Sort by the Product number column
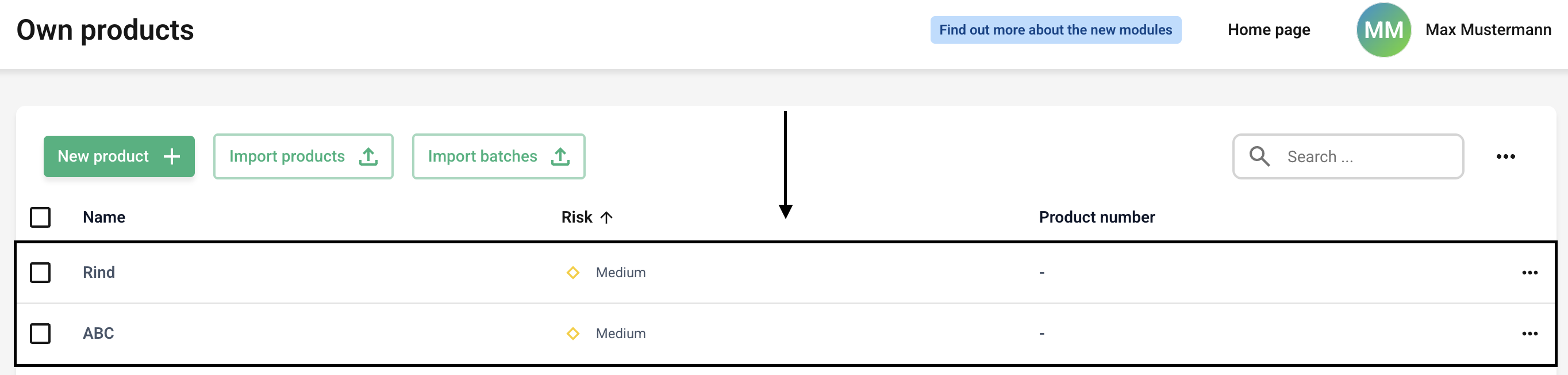The width and height of the screenshot is (1568, 375). [1096, 217]
